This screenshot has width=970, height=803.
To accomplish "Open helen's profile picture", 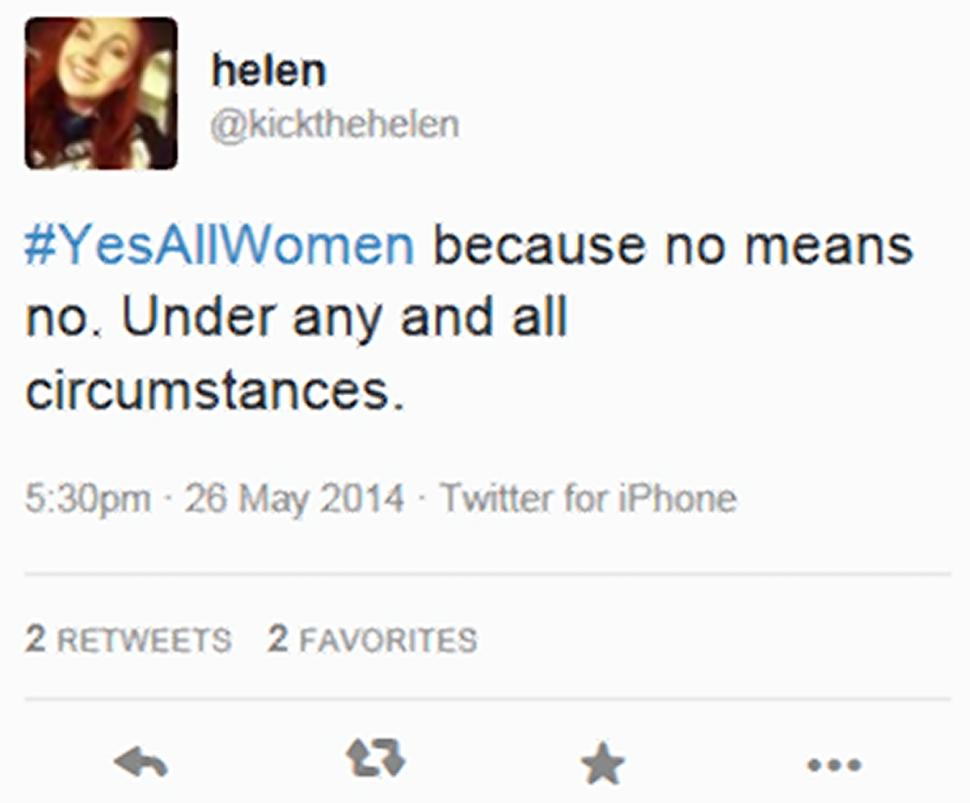I will (101, 93).
